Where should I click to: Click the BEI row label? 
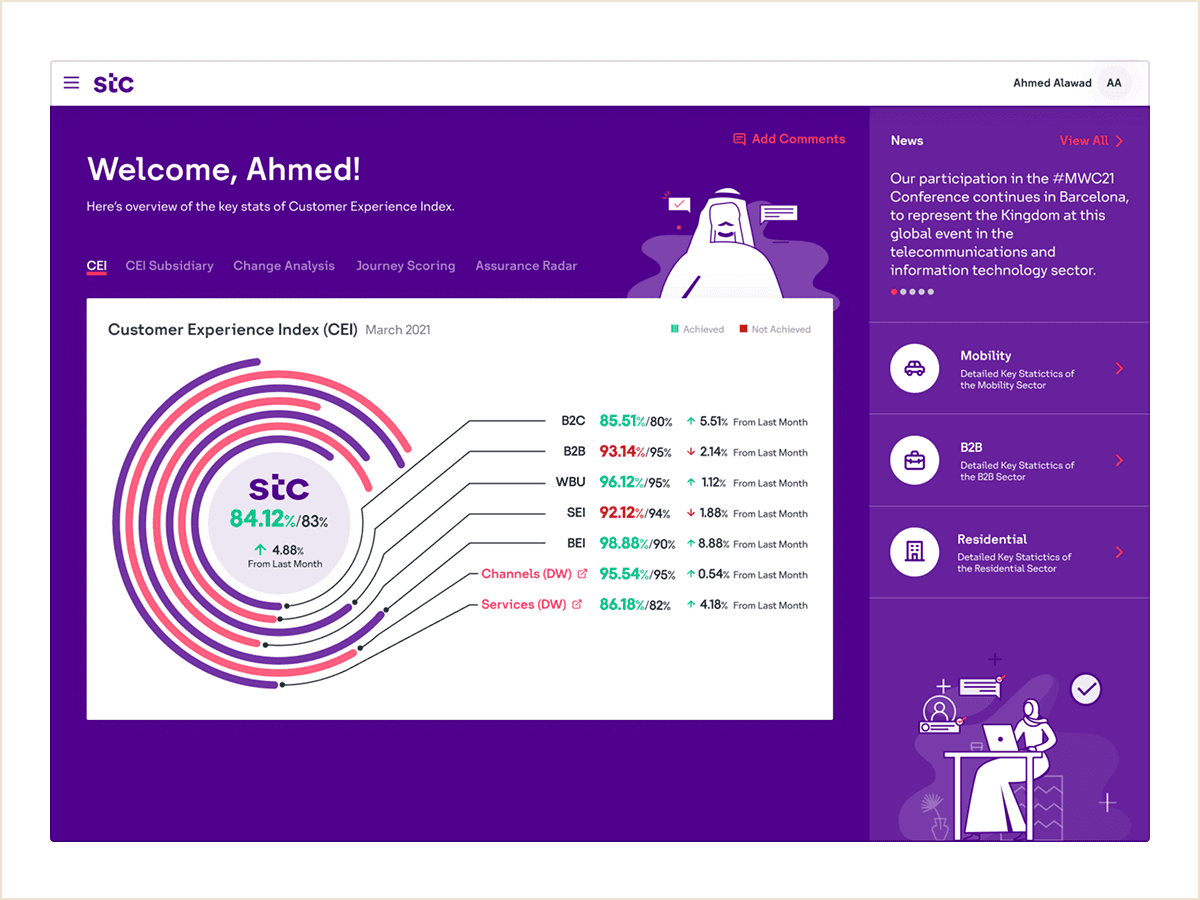[576, 543]
